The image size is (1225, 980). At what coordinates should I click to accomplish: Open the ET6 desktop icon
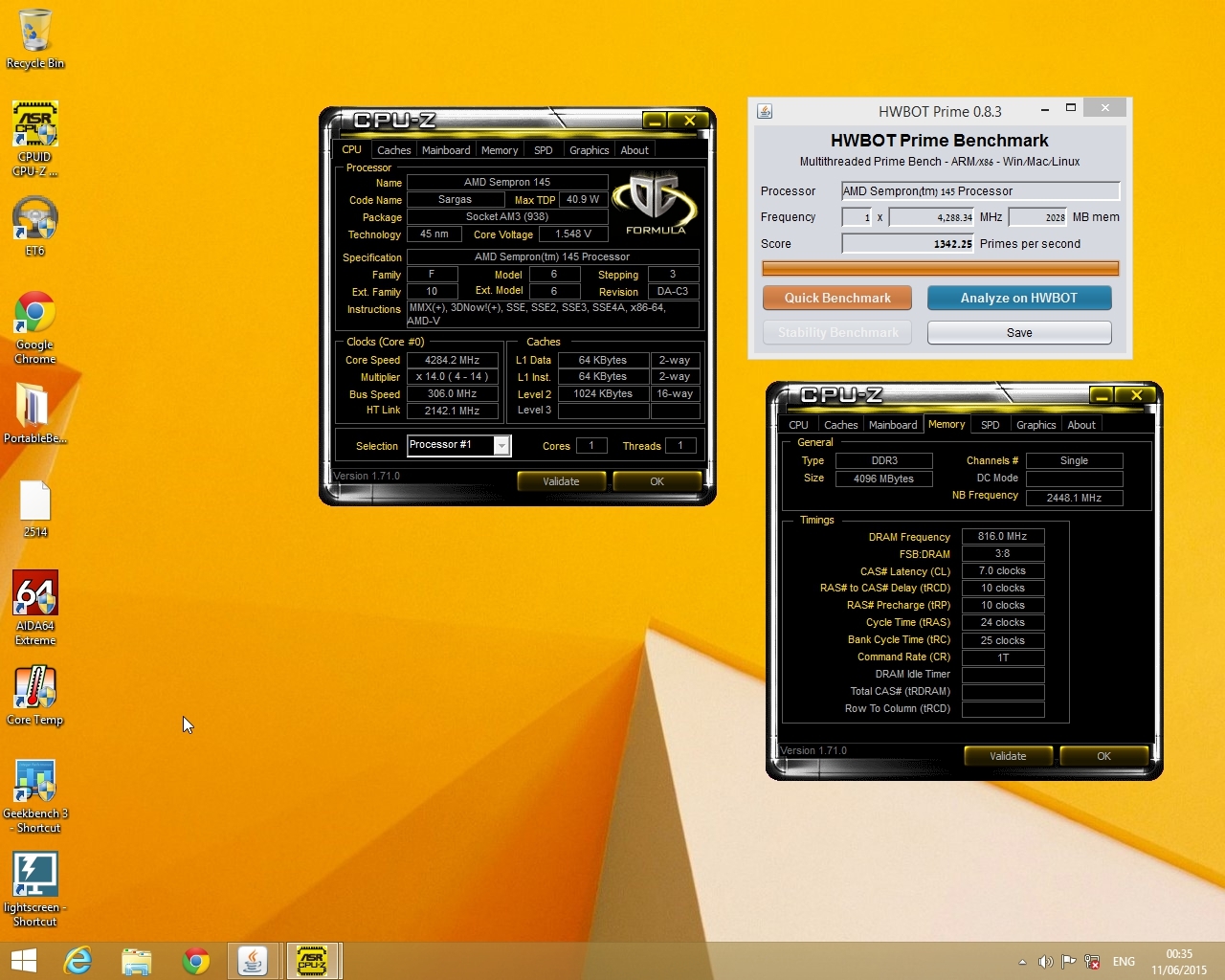coord(34,226)
